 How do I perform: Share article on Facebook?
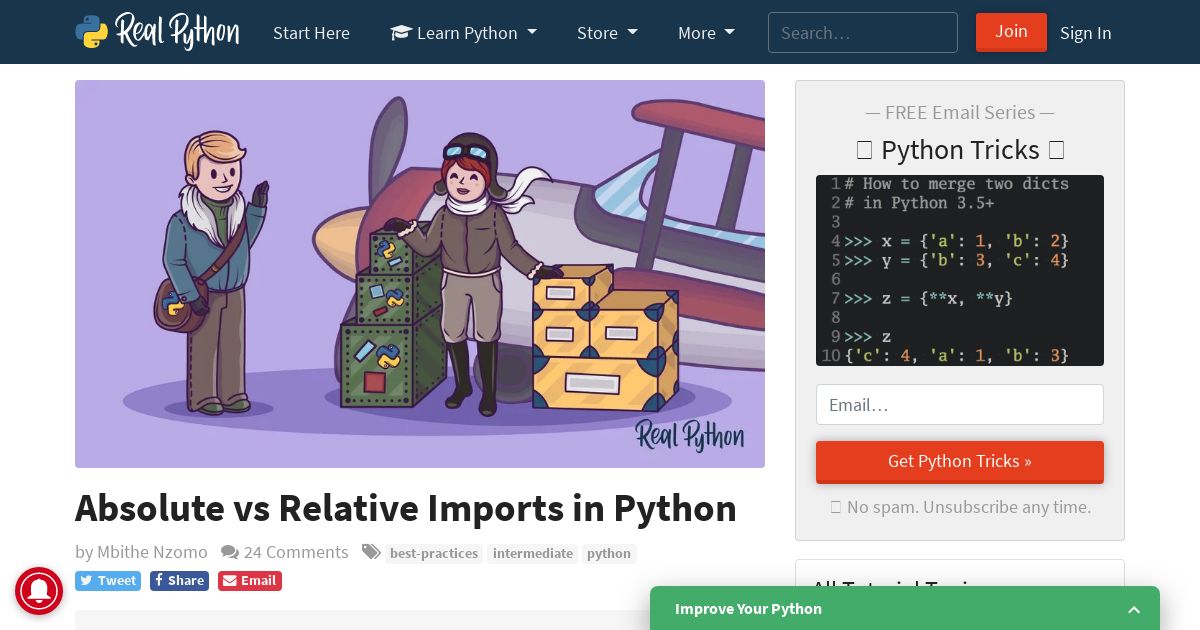point(179,581)
